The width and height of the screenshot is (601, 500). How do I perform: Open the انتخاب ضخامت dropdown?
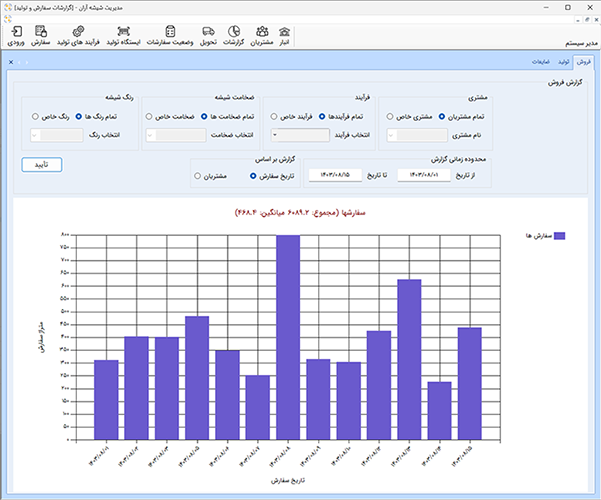[174, 135]
